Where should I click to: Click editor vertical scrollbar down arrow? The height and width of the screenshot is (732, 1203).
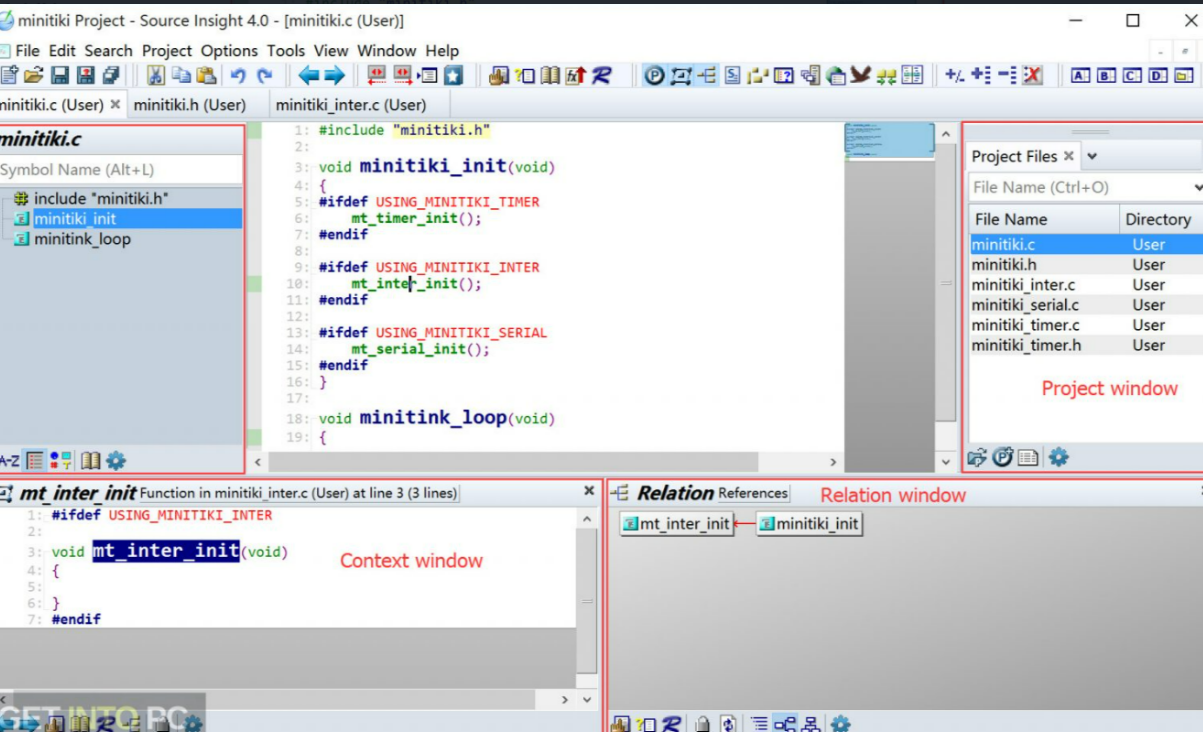(x=946, y=462)
